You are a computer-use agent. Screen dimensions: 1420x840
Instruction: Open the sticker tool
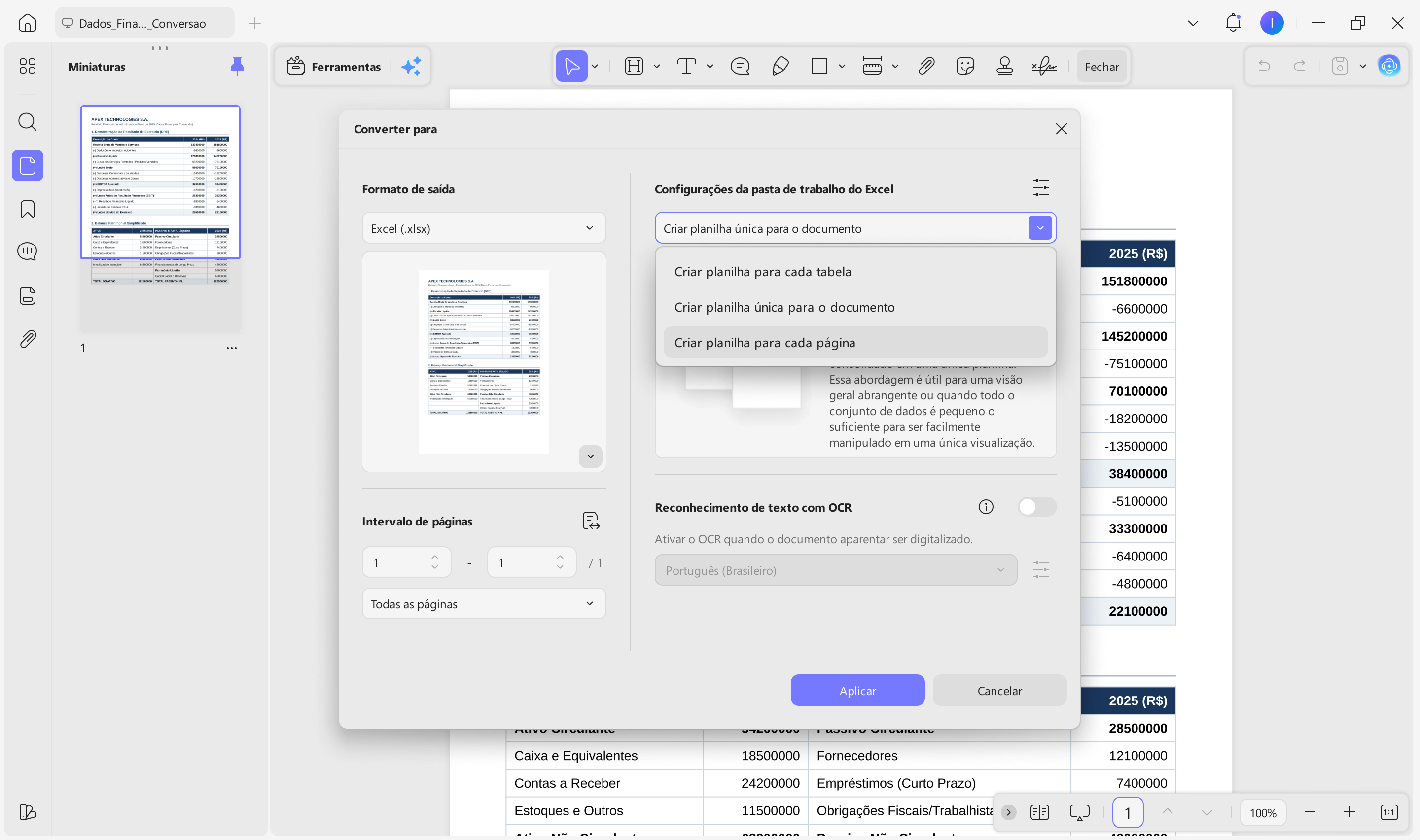tap(965, 66)
